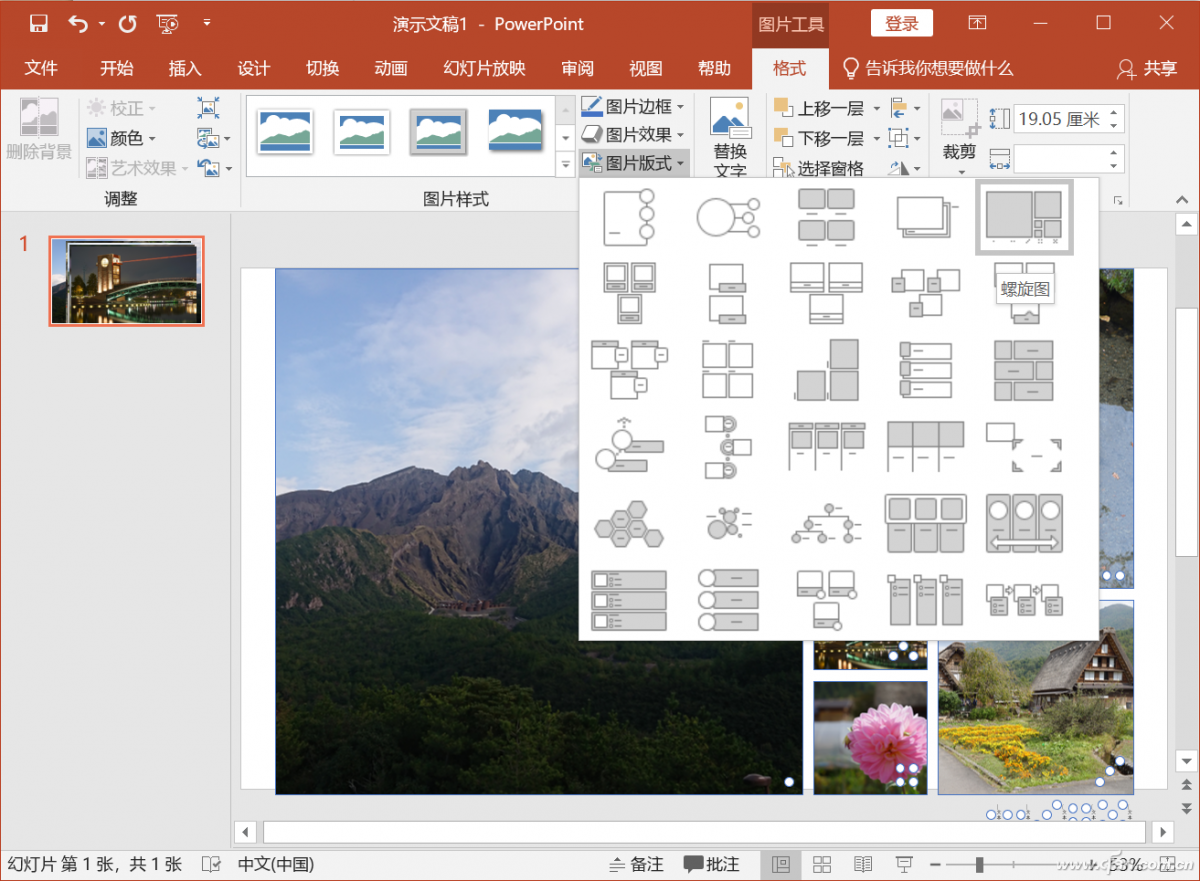1200x881 pixels.
Task: Open 图片效果 picture effects dropdown
Action: pyautogui.click(x=634, y=134)
